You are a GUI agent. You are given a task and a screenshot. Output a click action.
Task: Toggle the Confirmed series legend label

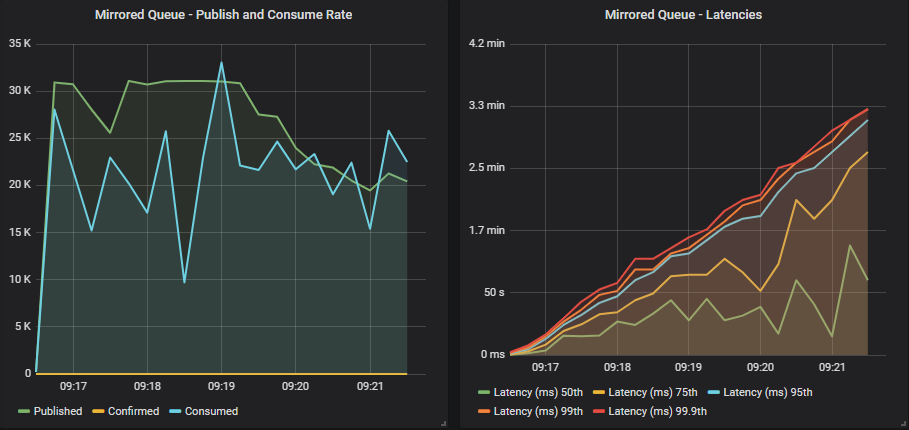pos(132,411)
